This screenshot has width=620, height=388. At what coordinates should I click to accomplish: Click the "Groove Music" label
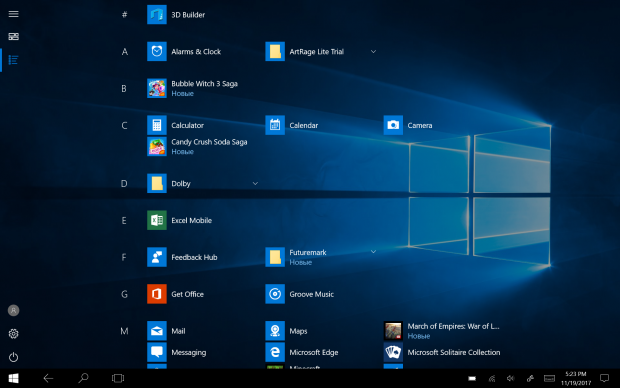click(x=312, y=294)
